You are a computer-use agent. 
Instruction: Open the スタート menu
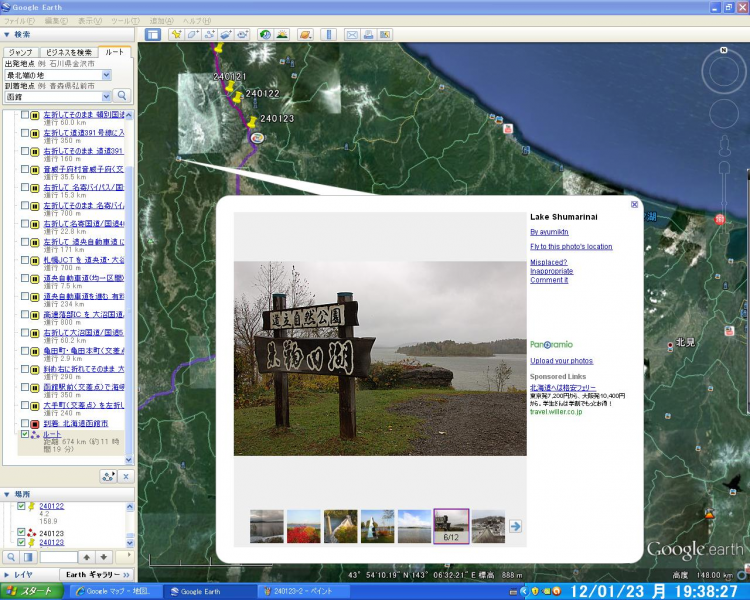pyautogui.click(x=32, y=591)
